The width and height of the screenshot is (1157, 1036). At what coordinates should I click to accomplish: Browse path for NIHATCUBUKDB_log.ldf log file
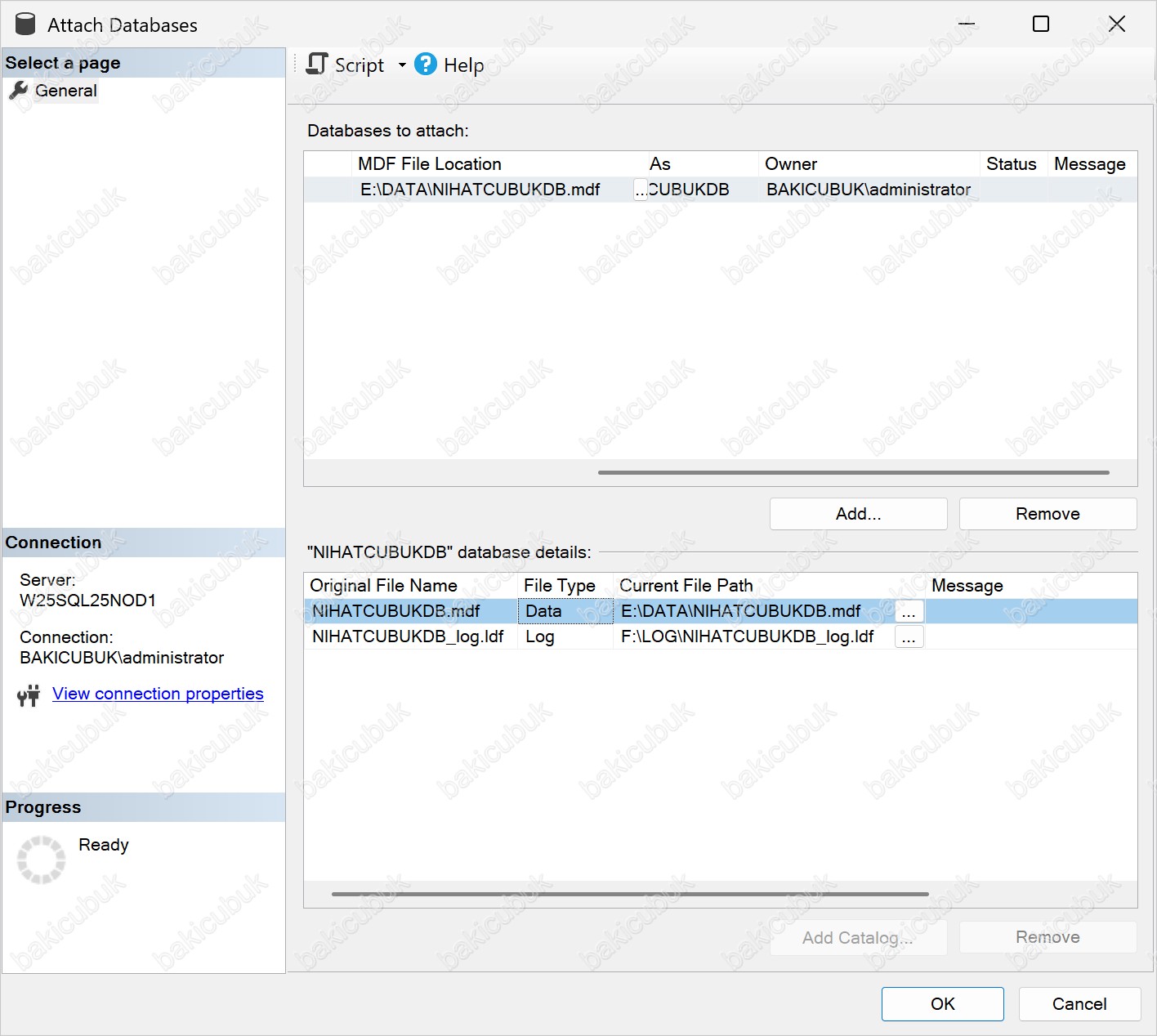pyautogui.click(x=909, y=637)
